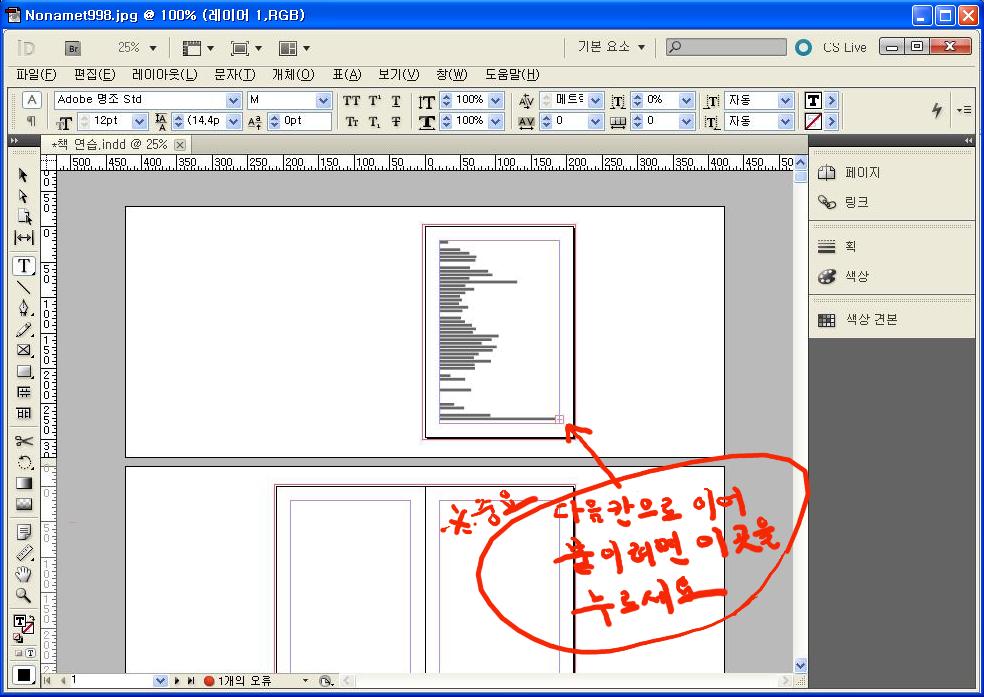Select the Scissors tool

24,441
